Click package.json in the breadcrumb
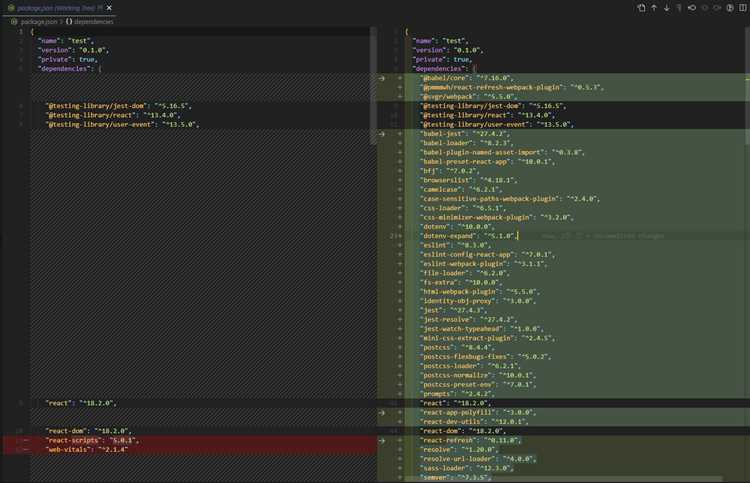The image size is (750, 483). (38, 22)
